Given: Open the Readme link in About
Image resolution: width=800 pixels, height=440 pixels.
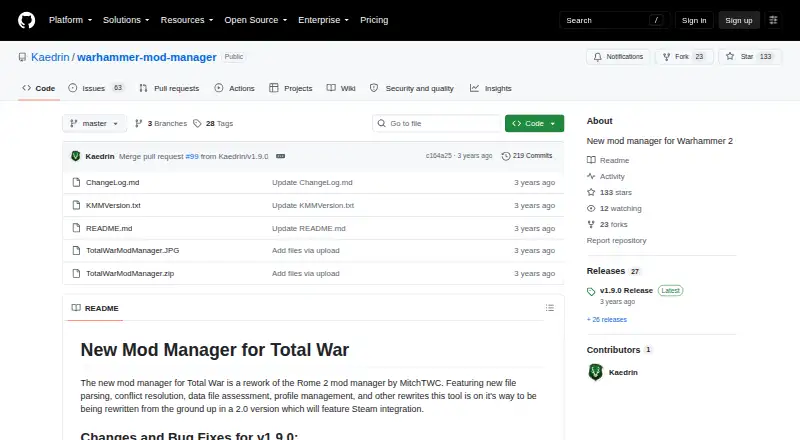Looking at the screenshot, I should coord(608,160).
